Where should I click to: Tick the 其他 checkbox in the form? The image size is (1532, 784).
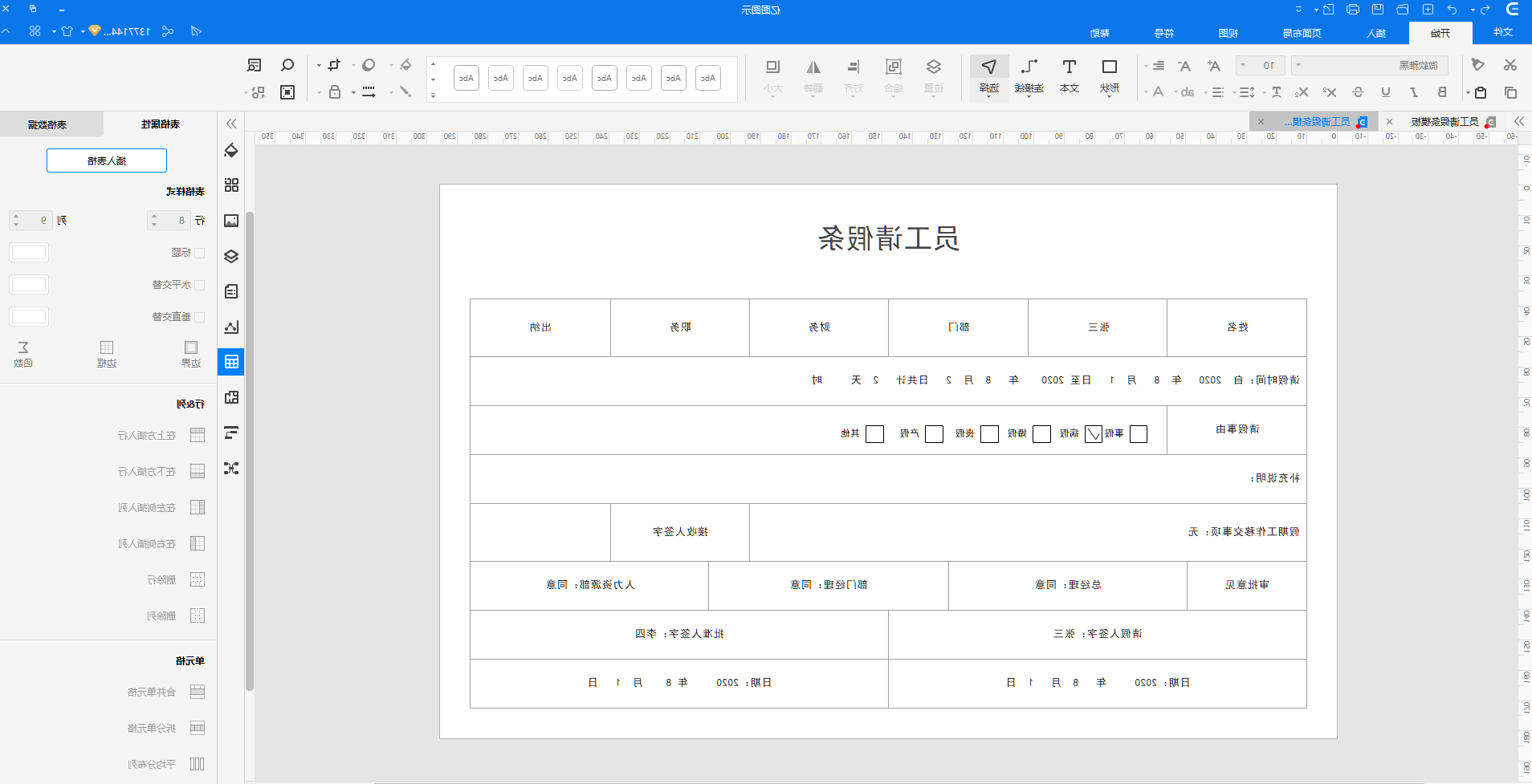[x=875, y=434]
